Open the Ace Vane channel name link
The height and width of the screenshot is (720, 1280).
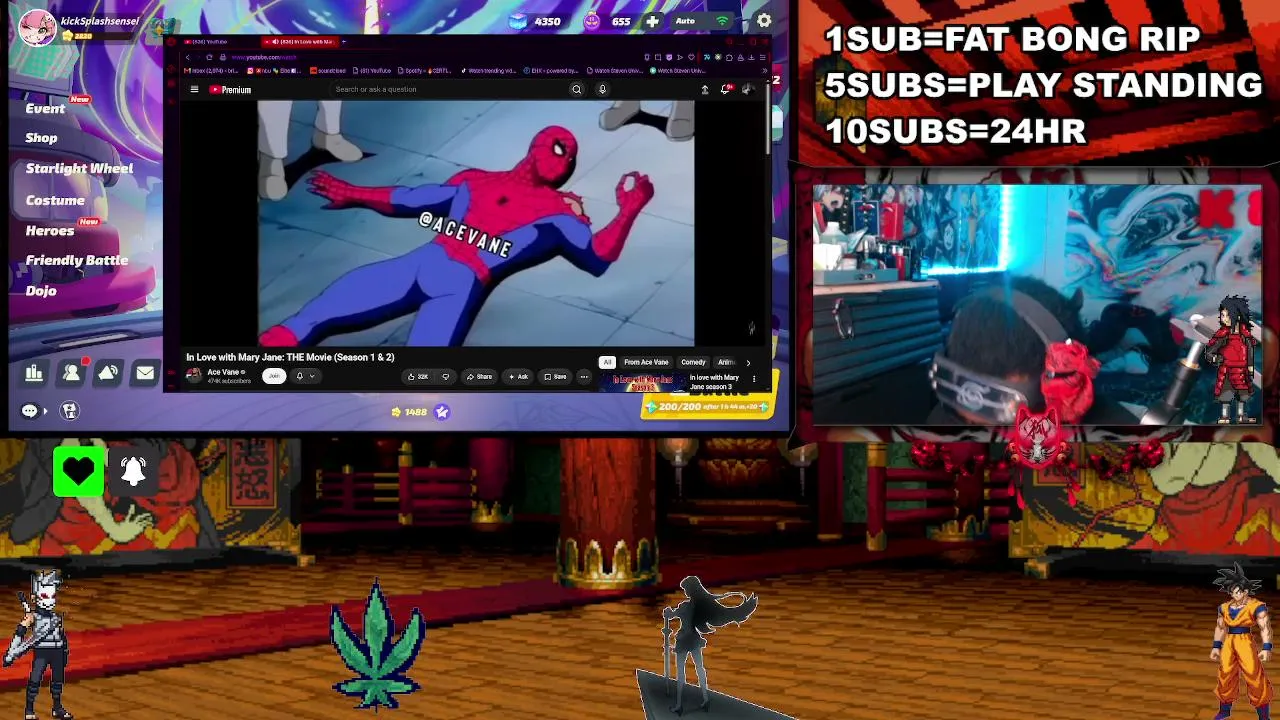coord(224,372)
